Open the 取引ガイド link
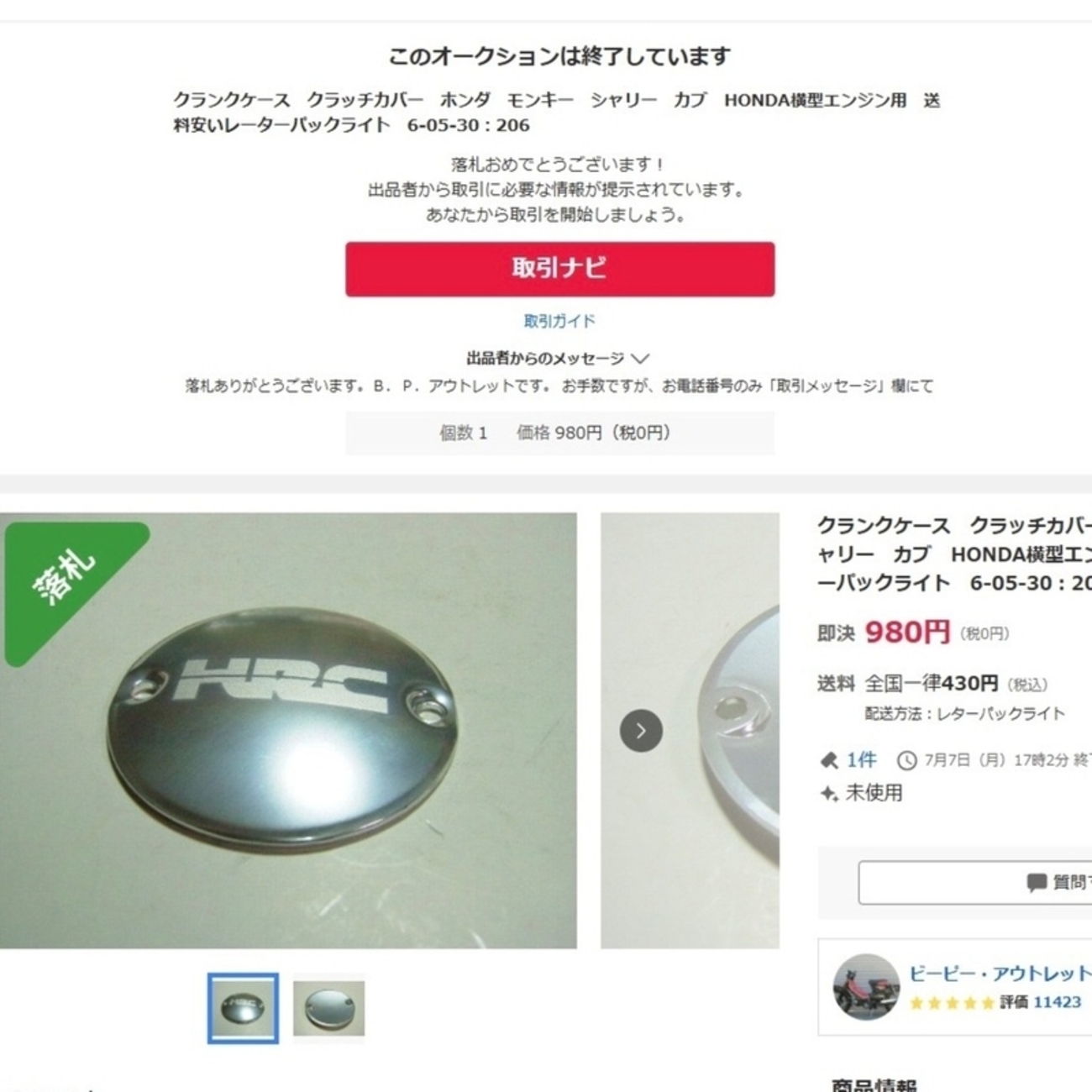The height and width of the screenshot is (1092, 1092). (559, 321)
